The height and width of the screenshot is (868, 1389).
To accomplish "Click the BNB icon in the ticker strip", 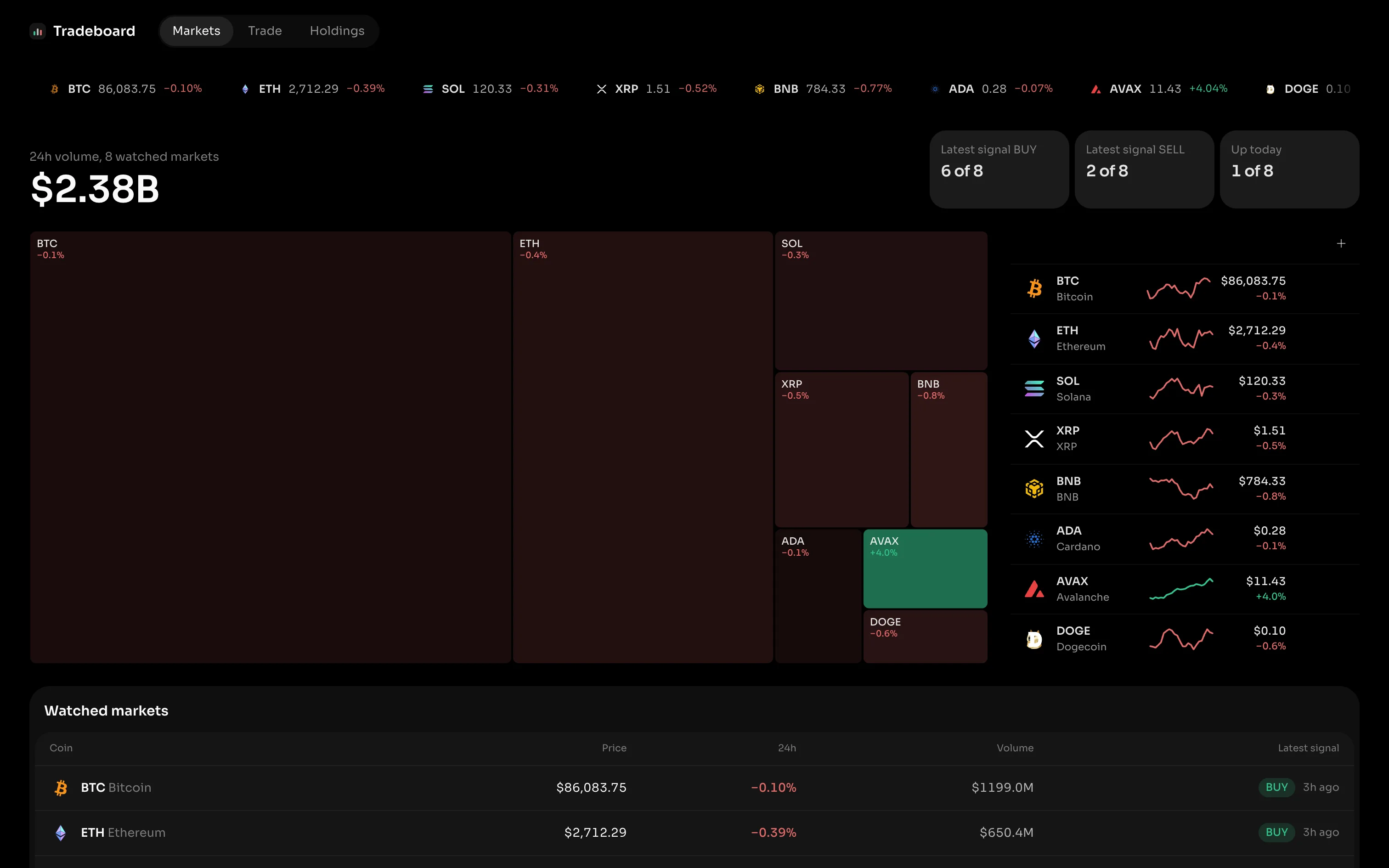I will point(760,89).
